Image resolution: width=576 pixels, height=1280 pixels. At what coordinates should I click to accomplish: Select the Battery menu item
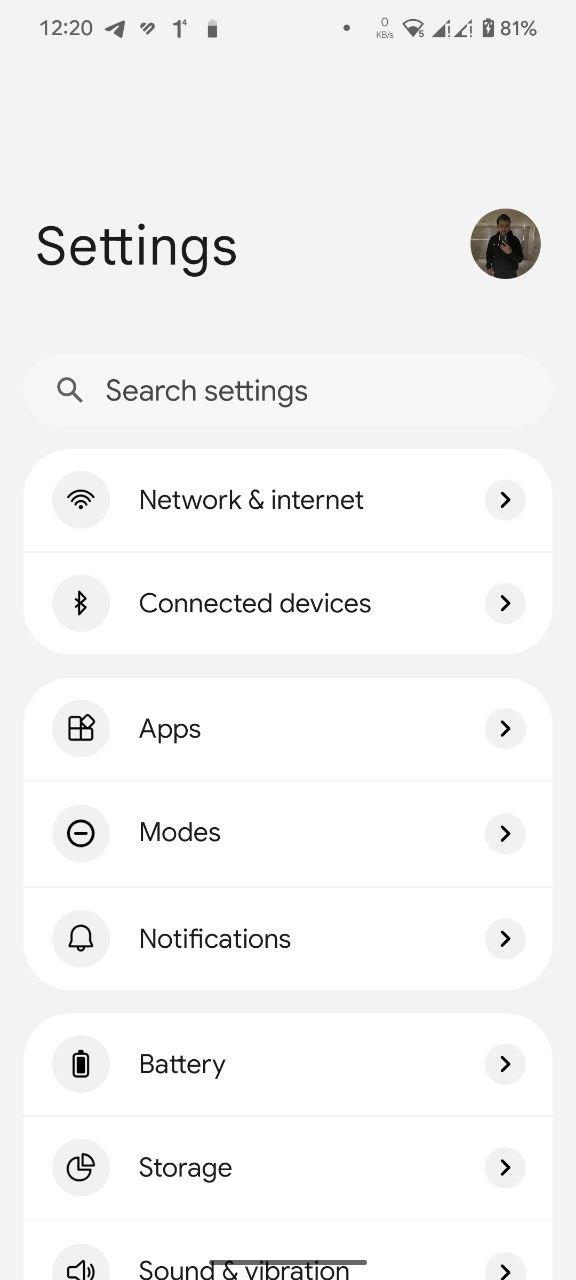pos(288,1064)
